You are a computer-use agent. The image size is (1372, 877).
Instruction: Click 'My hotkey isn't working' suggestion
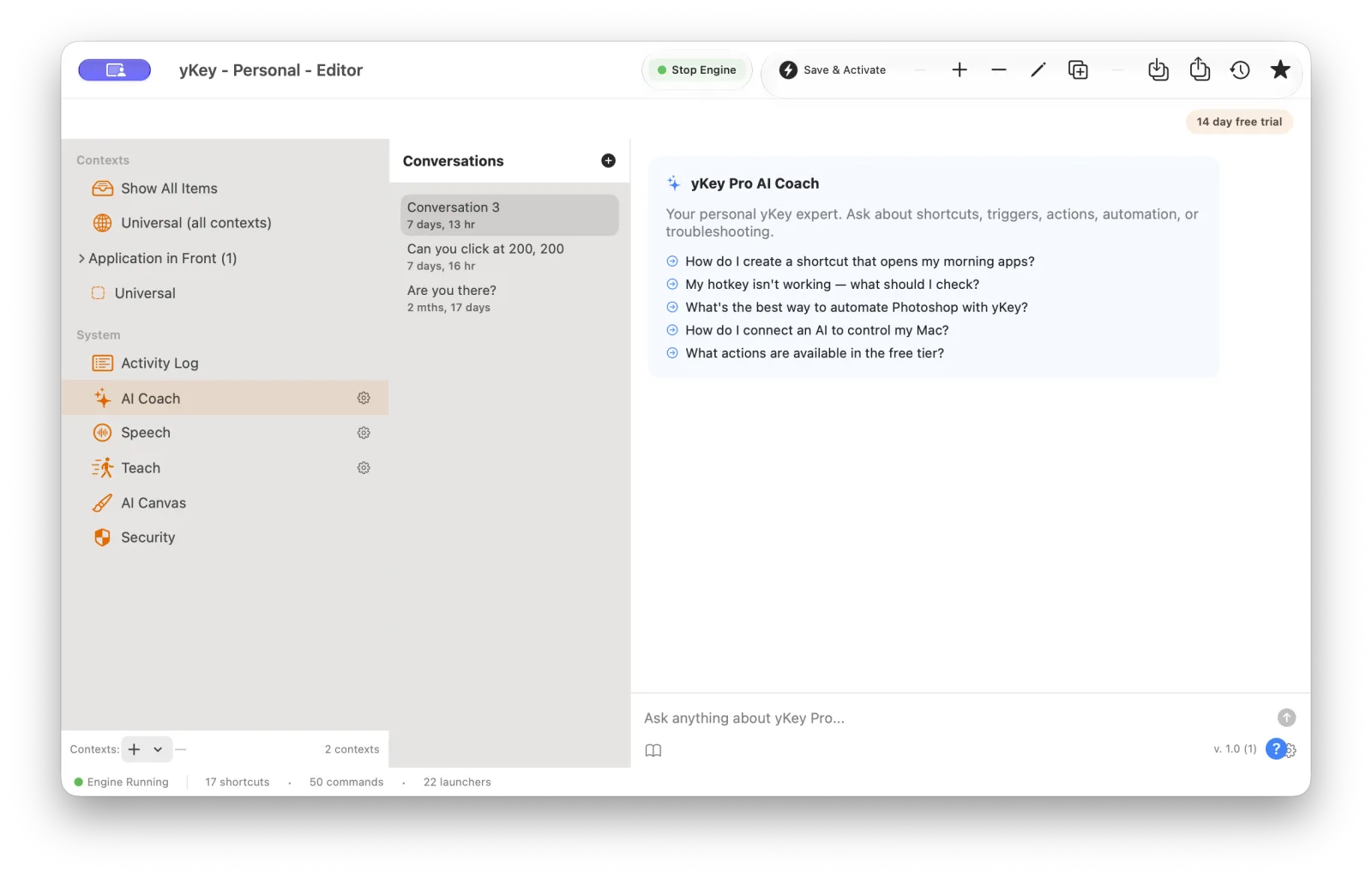(823, 285)
